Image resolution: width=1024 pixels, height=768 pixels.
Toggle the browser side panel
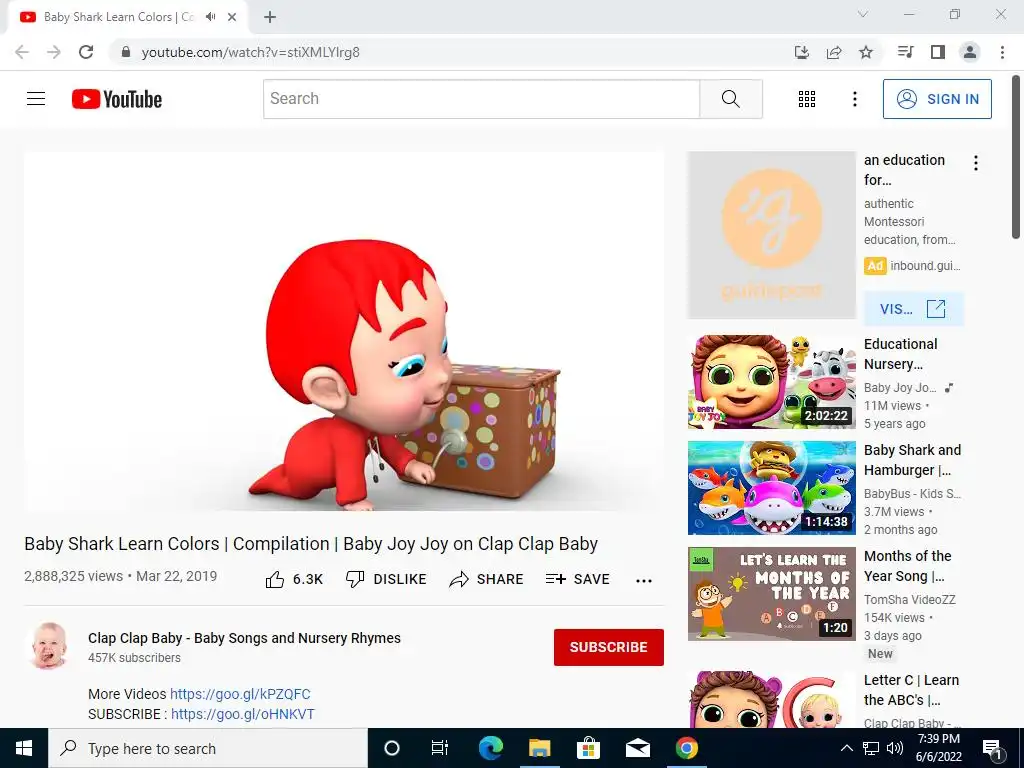click(938, 52)
